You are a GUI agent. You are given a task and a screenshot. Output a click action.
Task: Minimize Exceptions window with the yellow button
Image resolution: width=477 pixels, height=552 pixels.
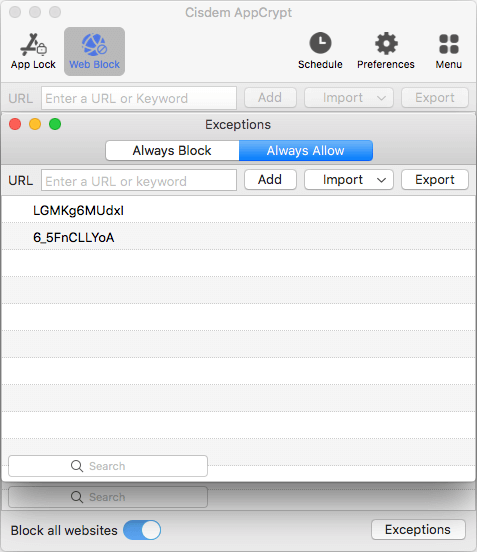coord(35,124)
